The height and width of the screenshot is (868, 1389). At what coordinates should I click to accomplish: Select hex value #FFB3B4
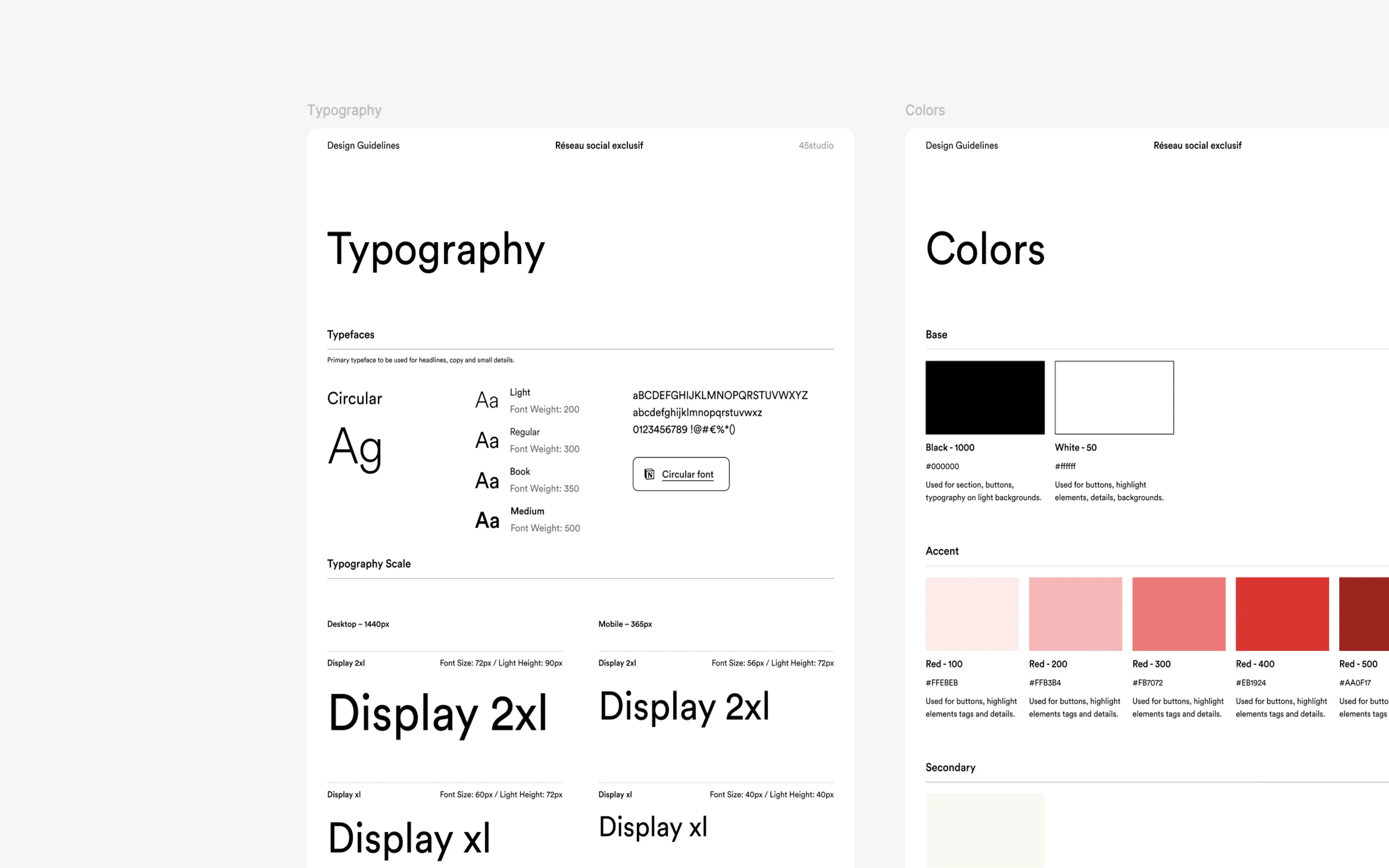[1045, 683]
